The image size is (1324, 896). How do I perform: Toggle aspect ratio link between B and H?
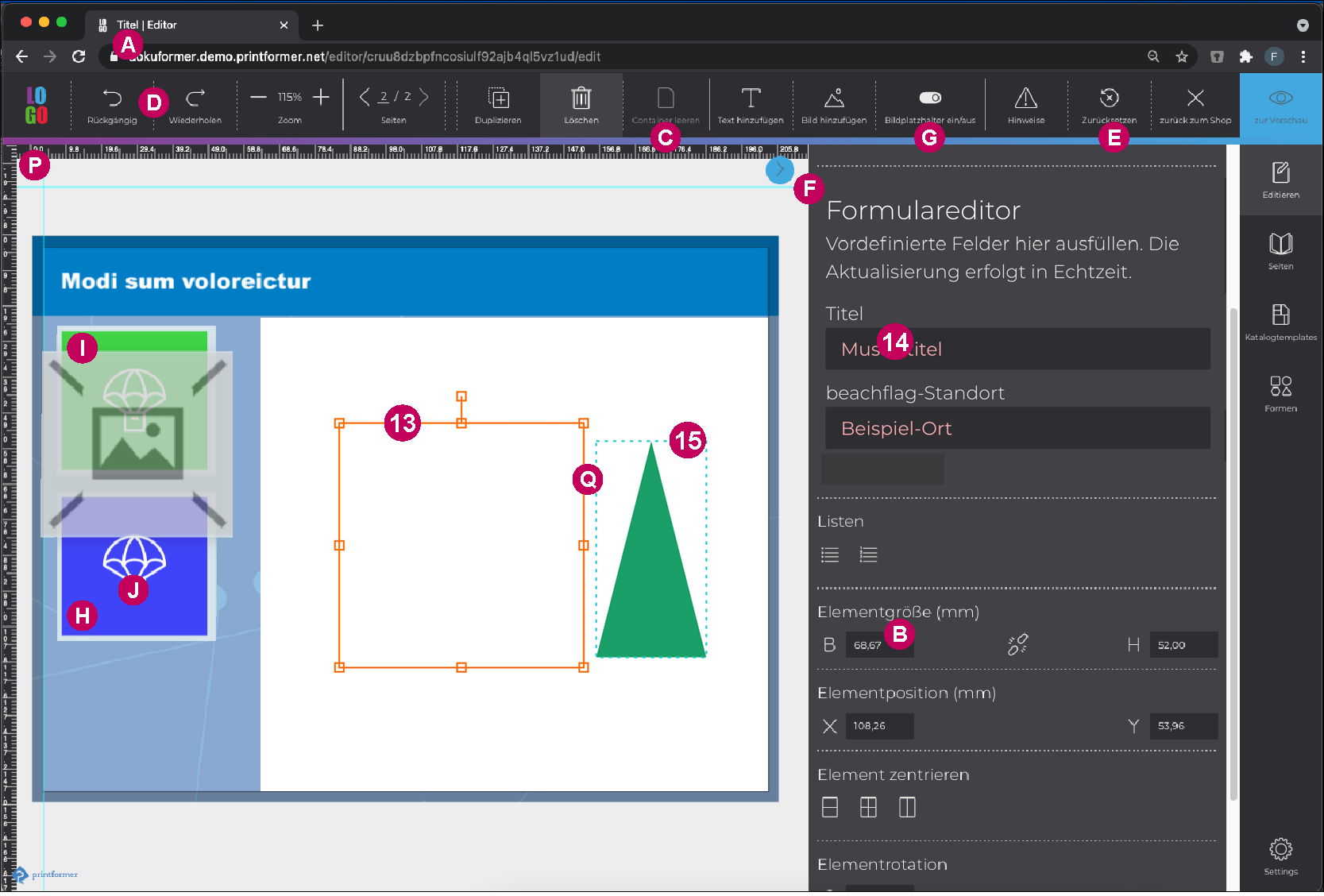pos(1017,644)
